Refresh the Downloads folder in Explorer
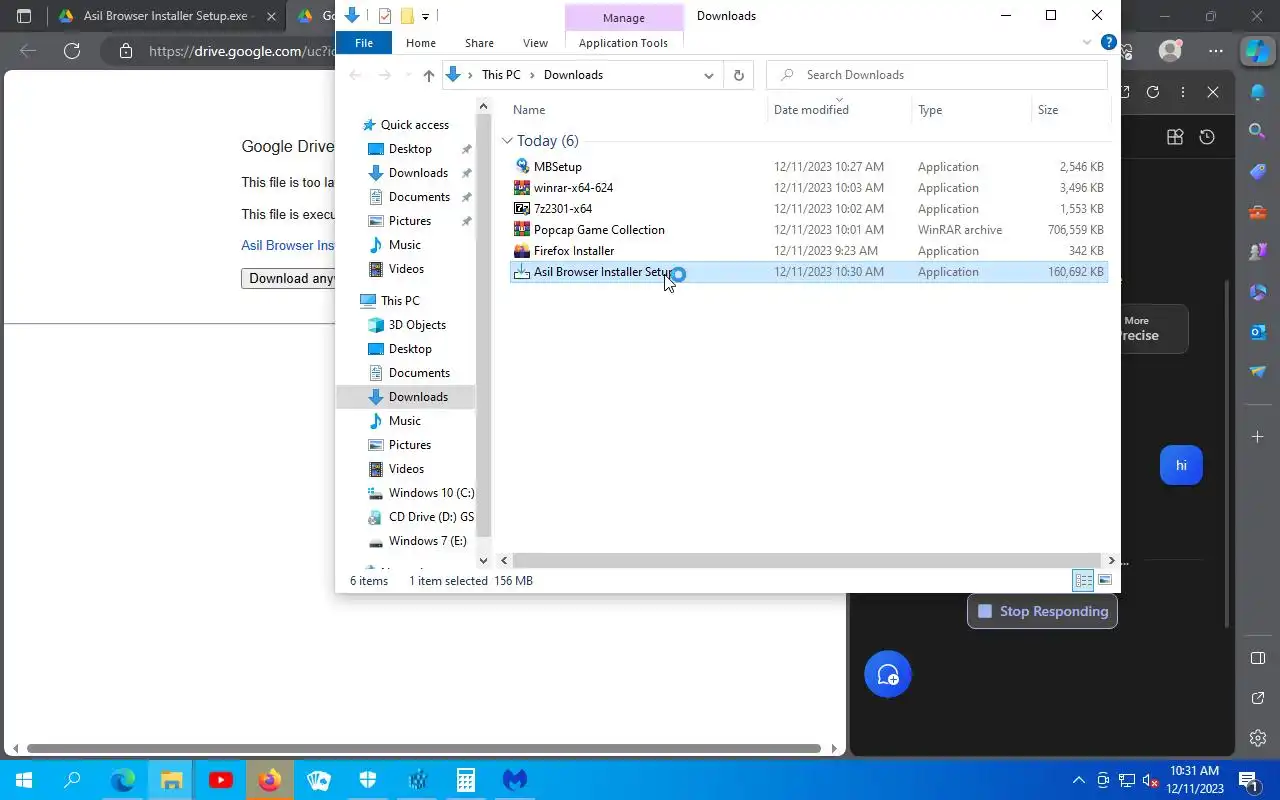Screen dimensions: 1280x800 (739, 75)
